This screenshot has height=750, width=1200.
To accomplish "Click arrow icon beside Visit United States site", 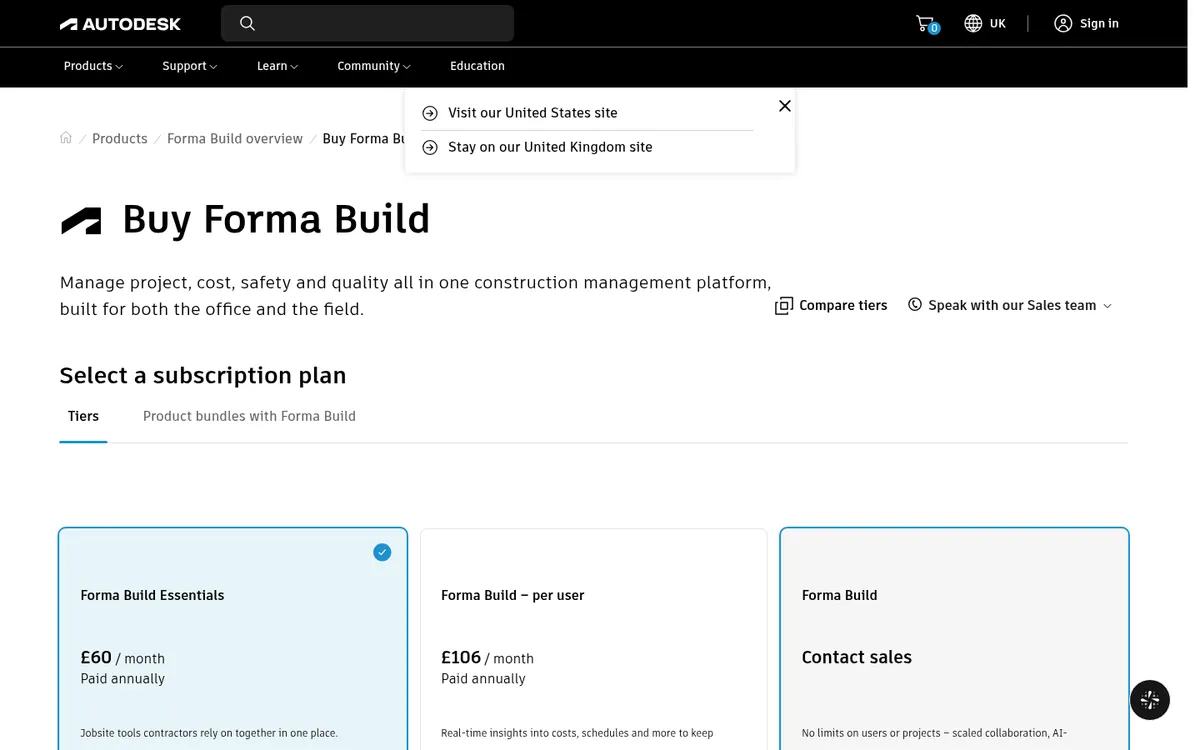I will pos(430,113).
